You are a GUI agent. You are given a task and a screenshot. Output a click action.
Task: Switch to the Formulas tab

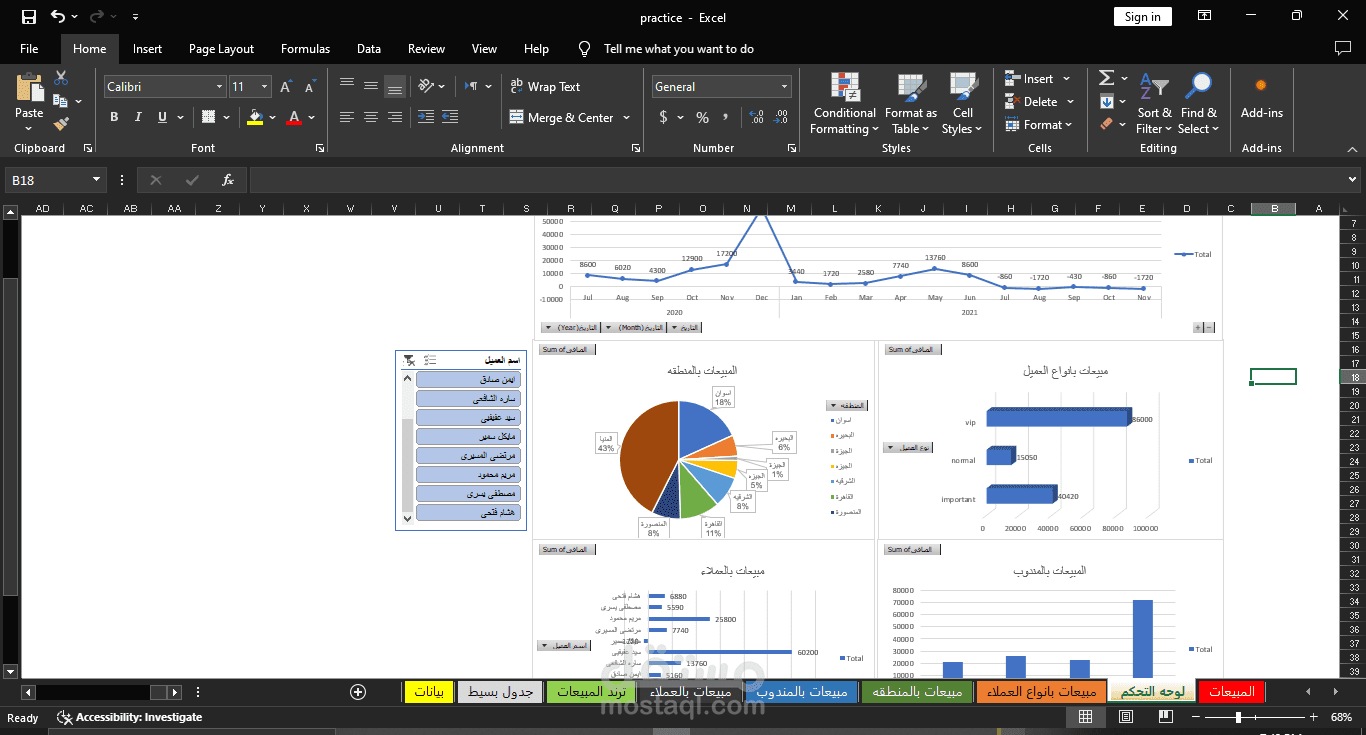coord(305,48)
